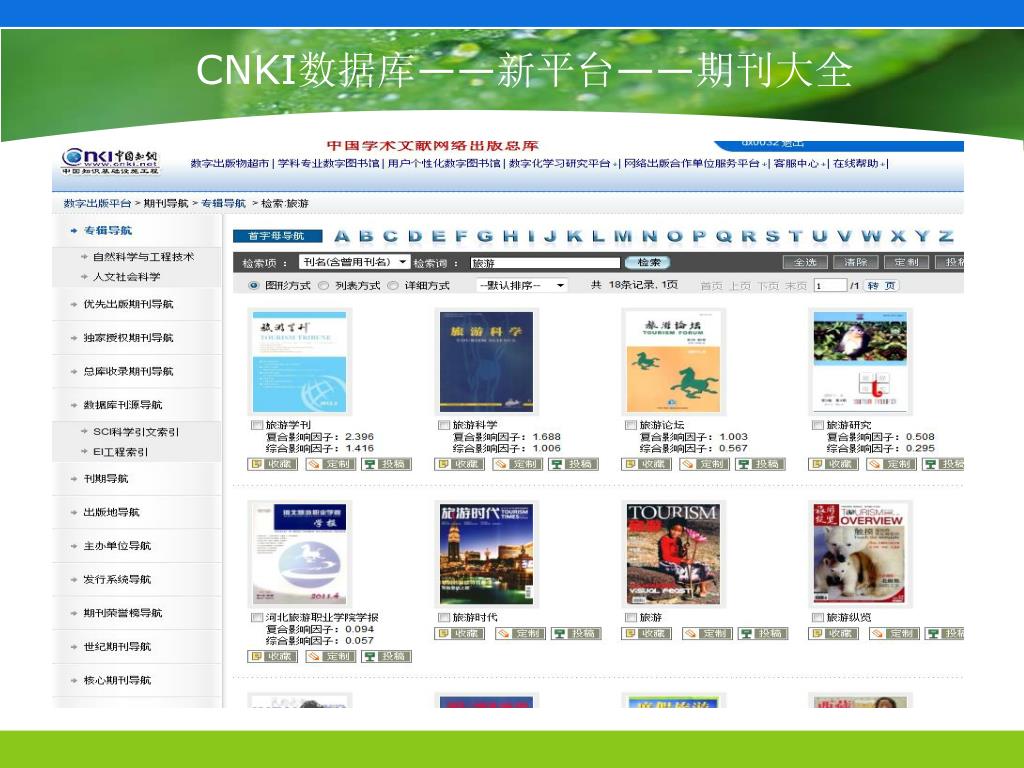This screenshot has width=1024, height=768.
Task: Click the 检索 search button
Action: [648, 263]
